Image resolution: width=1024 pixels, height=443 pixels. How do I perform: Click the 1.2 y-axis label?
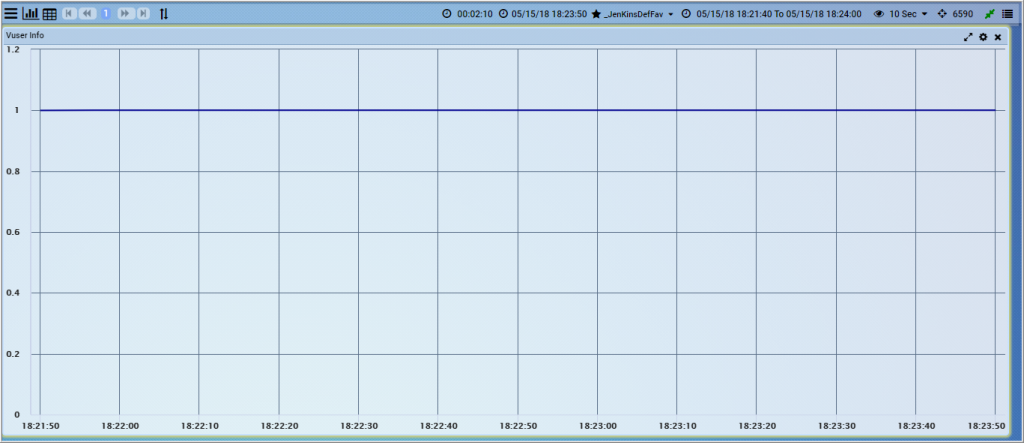13,50
